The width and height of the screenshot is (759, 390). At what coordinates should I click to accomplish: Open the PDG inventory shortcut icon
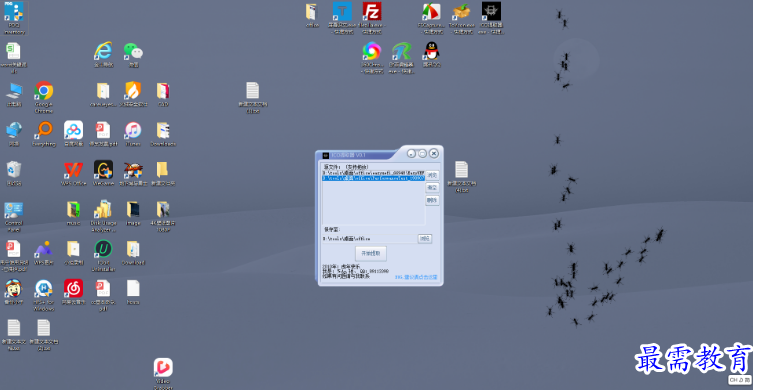click(14, 13)
